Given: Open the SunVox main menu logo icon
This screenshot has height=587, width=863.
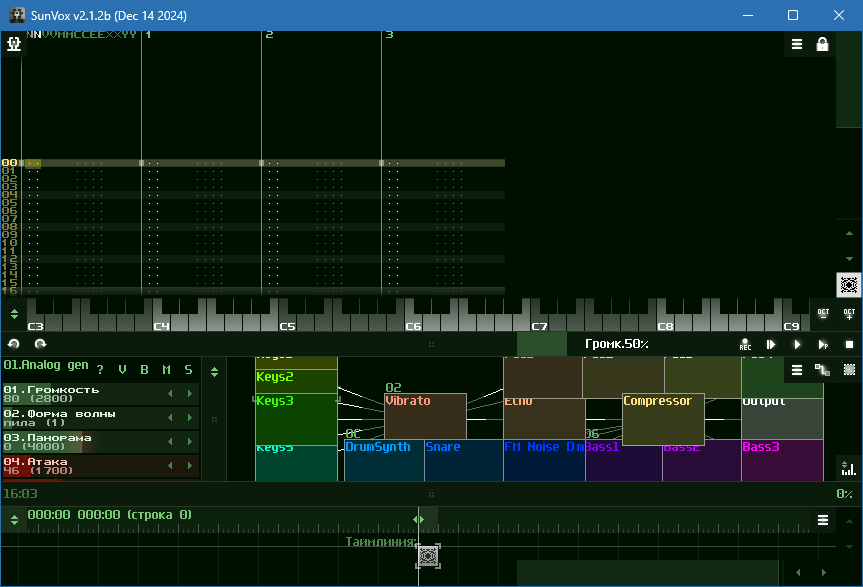Looking at the screenshot, I should pos(14,43).
